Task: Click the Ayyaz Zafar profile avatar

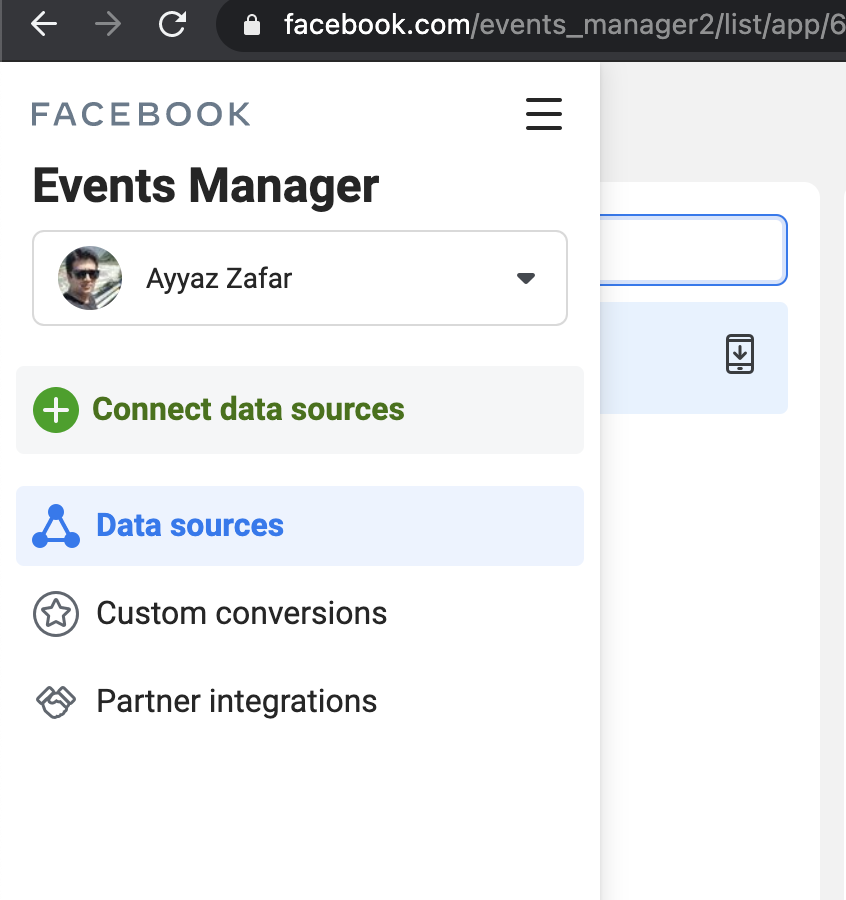Action: click(90, 278)
